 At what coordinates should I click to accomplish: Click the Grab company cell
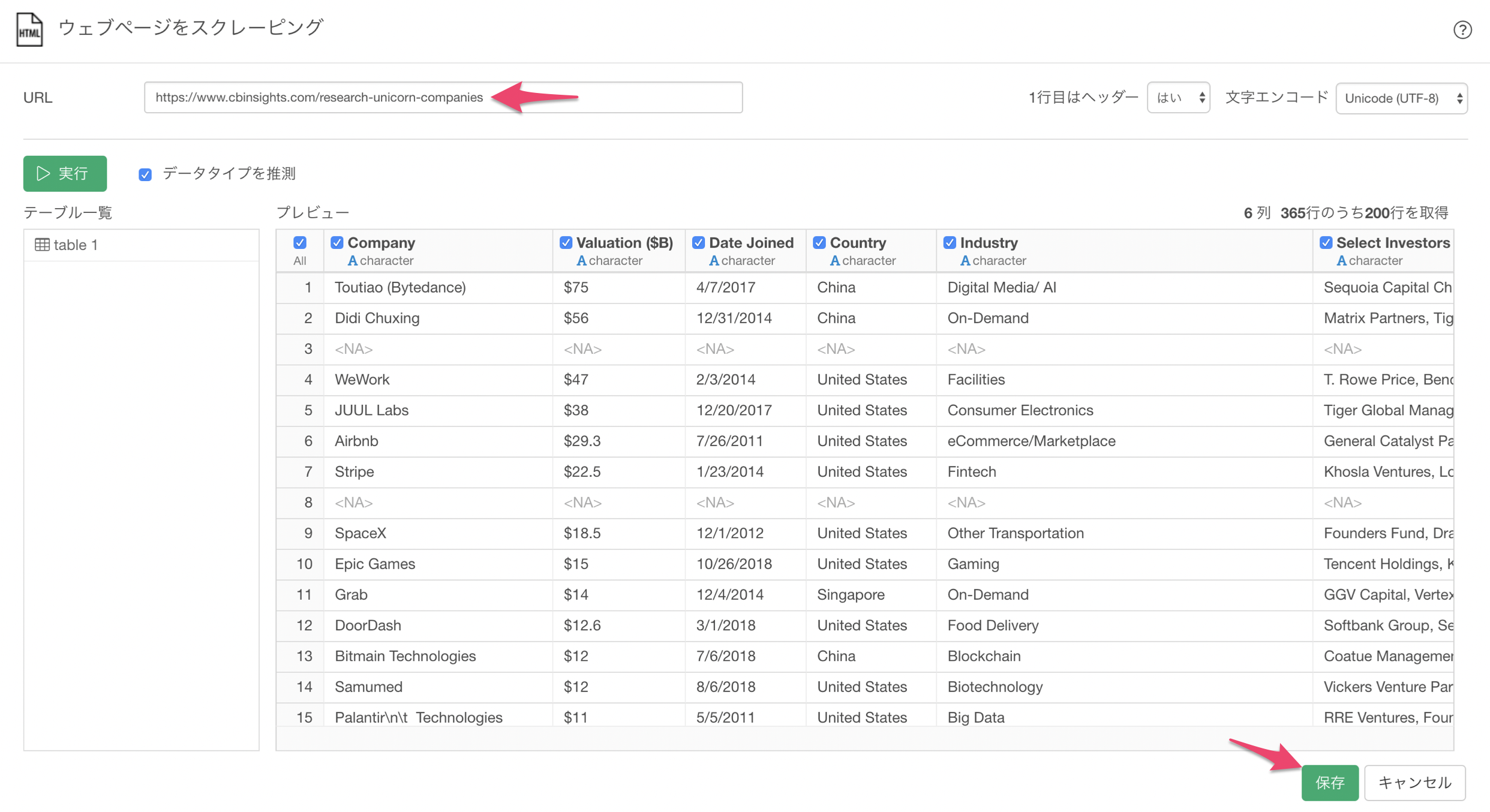click(438, 595)
